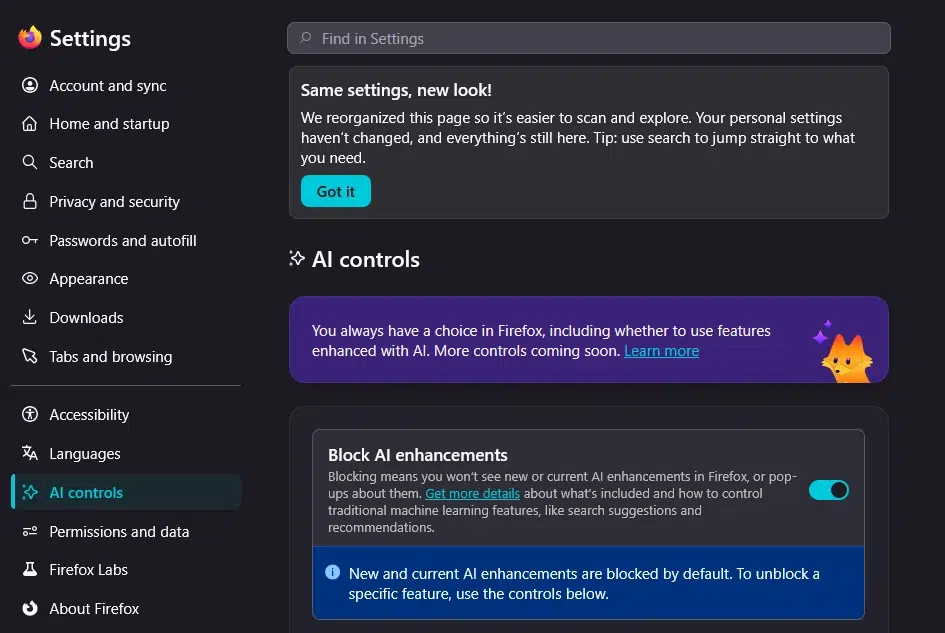Click the Accessibility person icon
The image size is (945, 633).
pyautogui.click(x=30, y=414)
